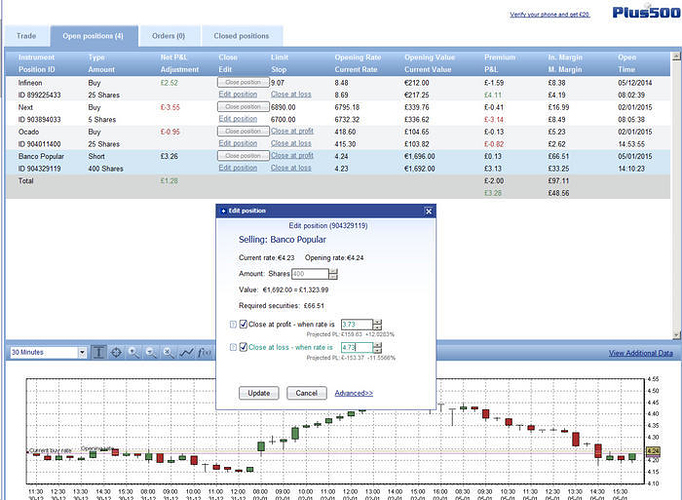The height and width of the screenshot is (500, 682).
Task: Click the Update button
Action: pos(259,393)
